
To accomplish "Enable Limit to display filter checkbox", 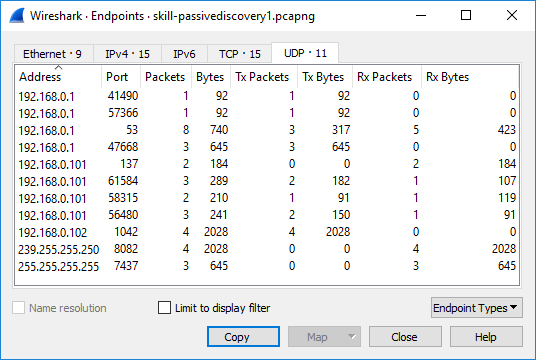I will tap(164, 308).
